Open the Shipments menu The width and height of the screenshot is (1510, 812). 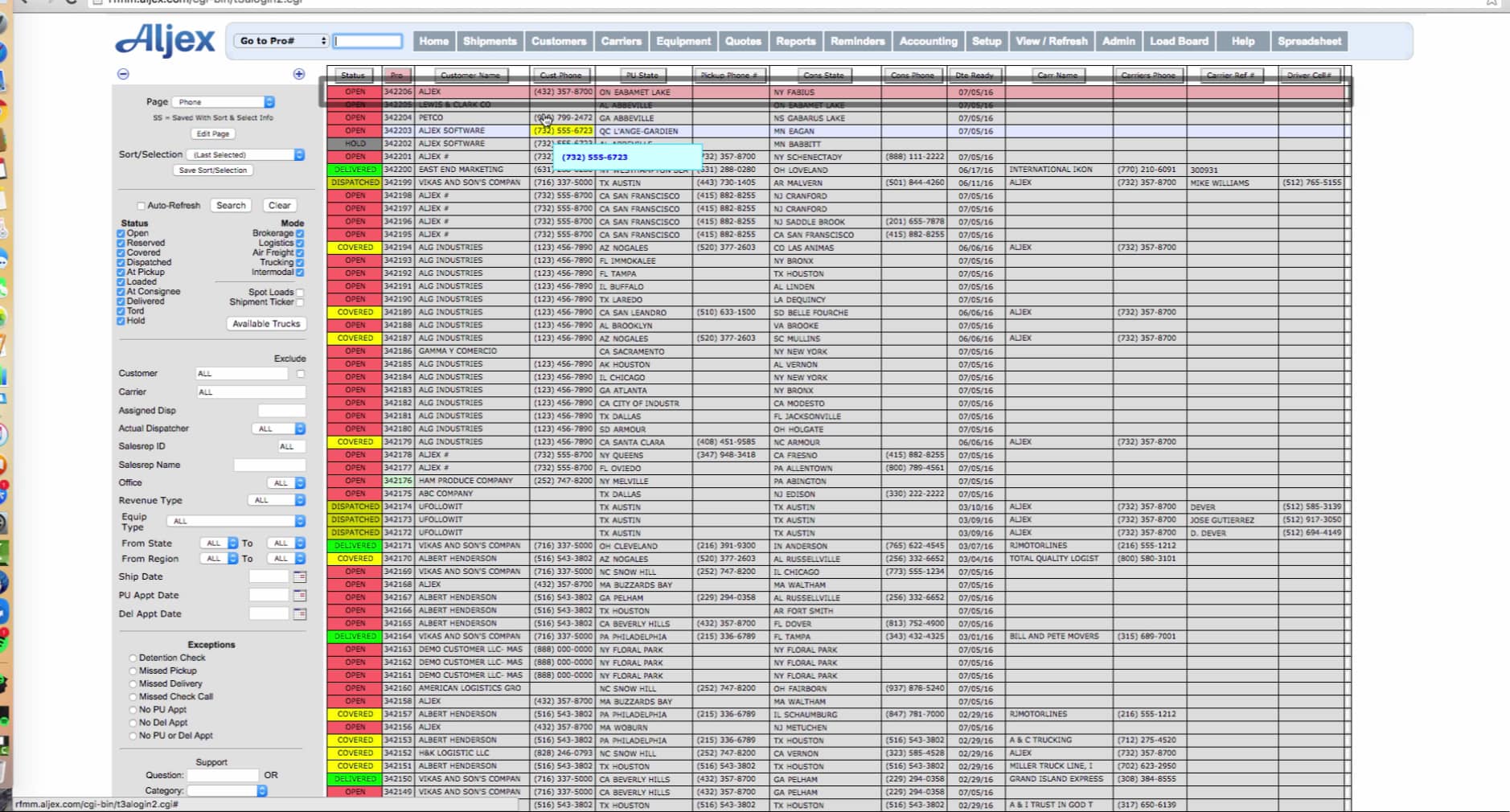[x=490, y=41]
